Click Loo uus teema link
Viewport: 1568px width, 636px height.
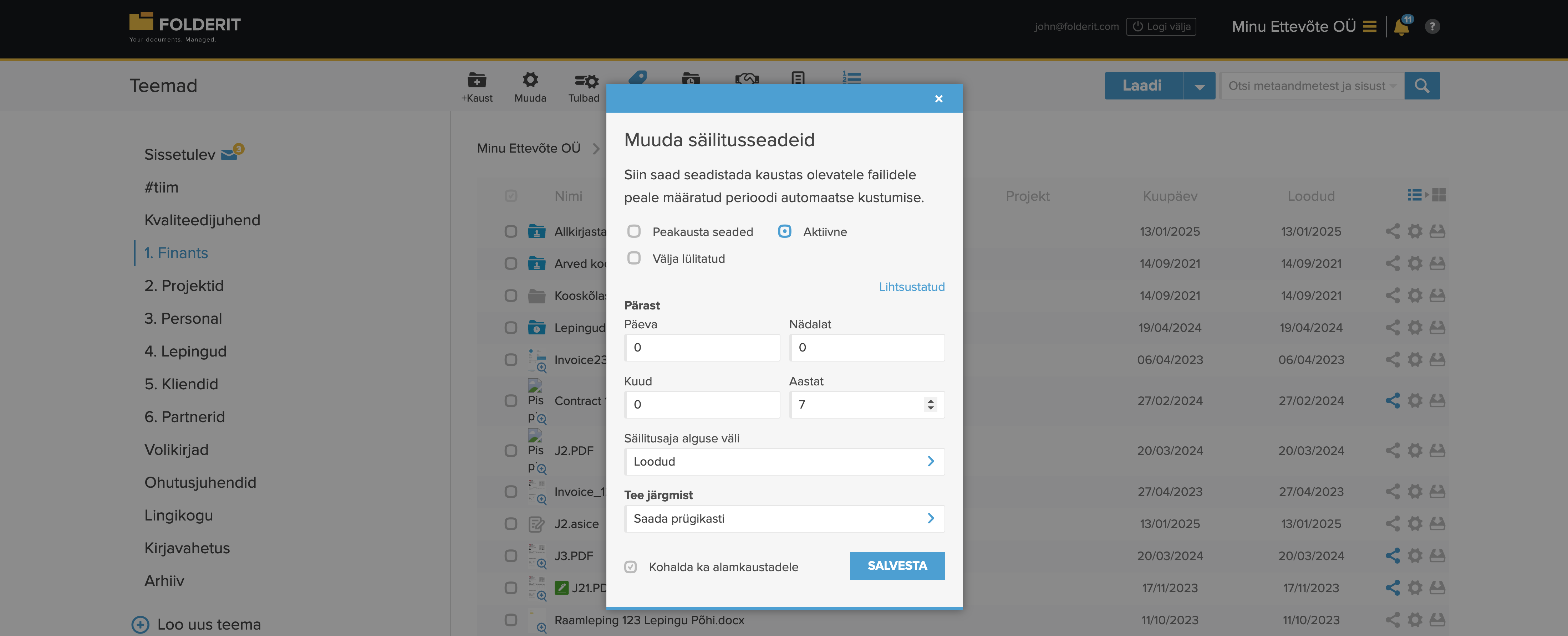(209, 625)
